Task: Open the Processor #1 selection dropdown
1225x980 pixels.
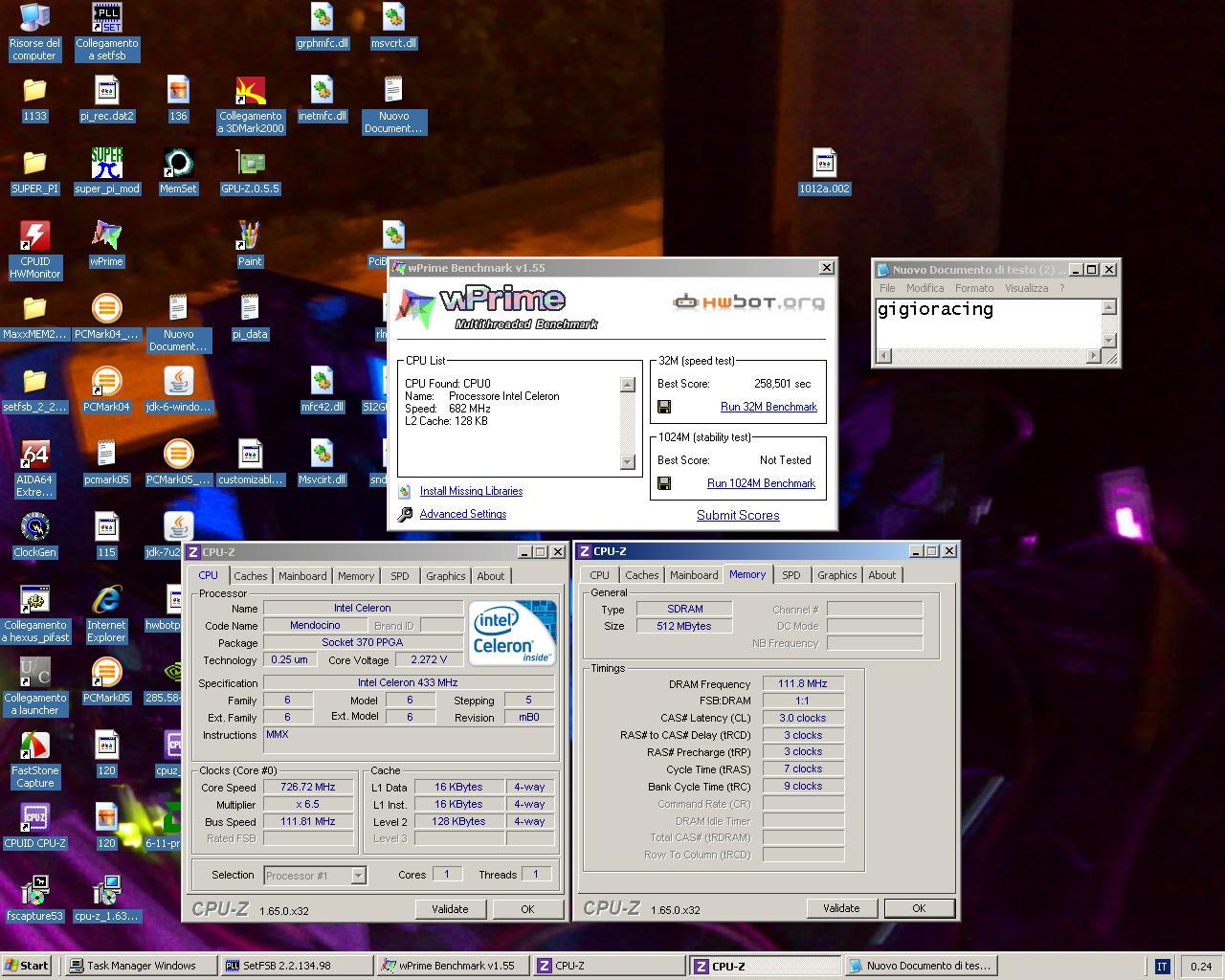Action: pos(357,876)
